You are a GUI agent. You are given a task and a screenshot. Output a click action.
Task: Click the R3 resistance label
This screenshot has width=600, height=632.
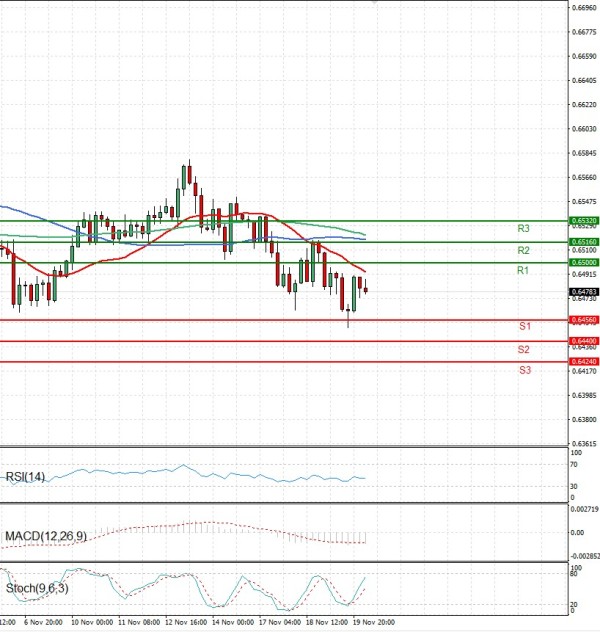[x=523, y=229]
